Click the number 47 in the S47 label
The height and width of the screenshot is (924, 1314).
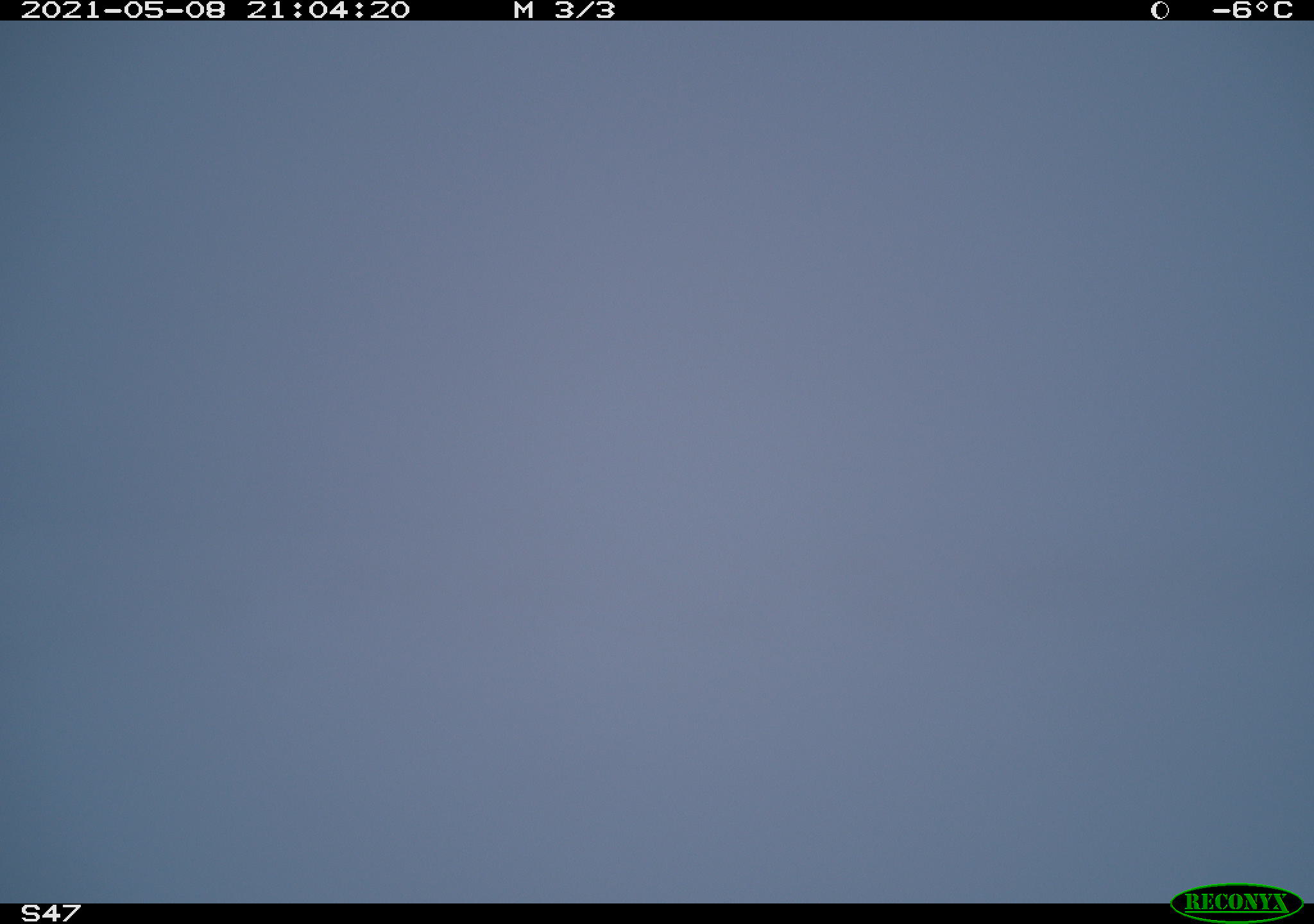click(62, 913)
